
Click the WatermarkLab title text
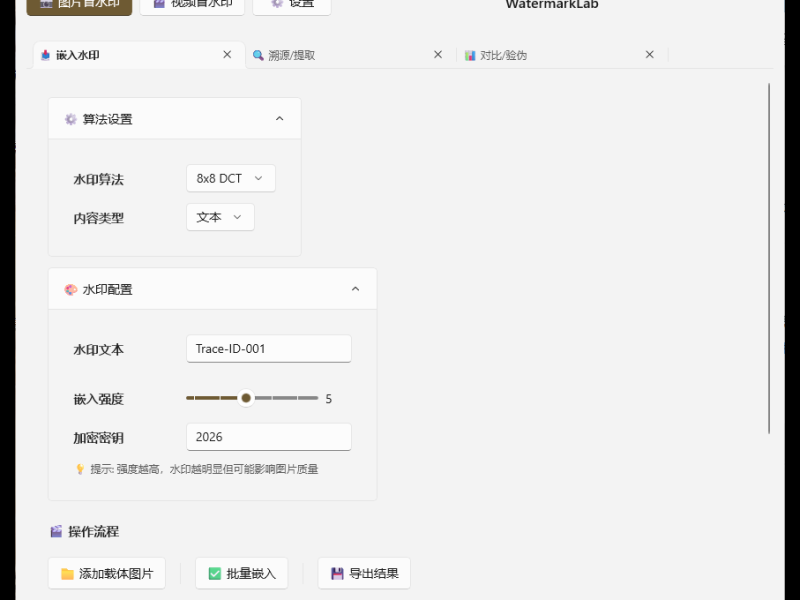[x=552, y=5]
